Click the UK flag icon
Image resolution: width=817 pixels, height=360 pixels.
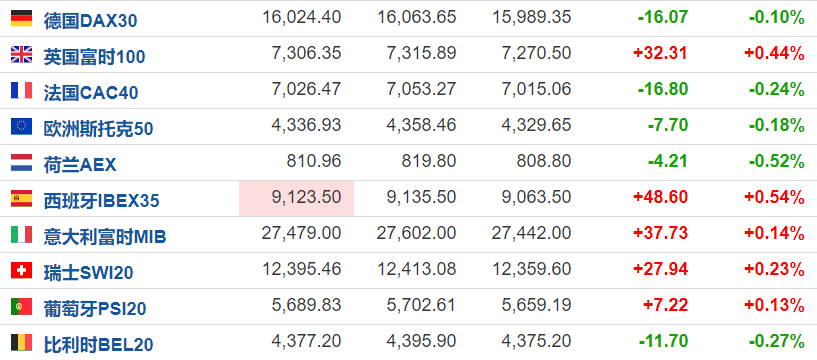[21, 55]
